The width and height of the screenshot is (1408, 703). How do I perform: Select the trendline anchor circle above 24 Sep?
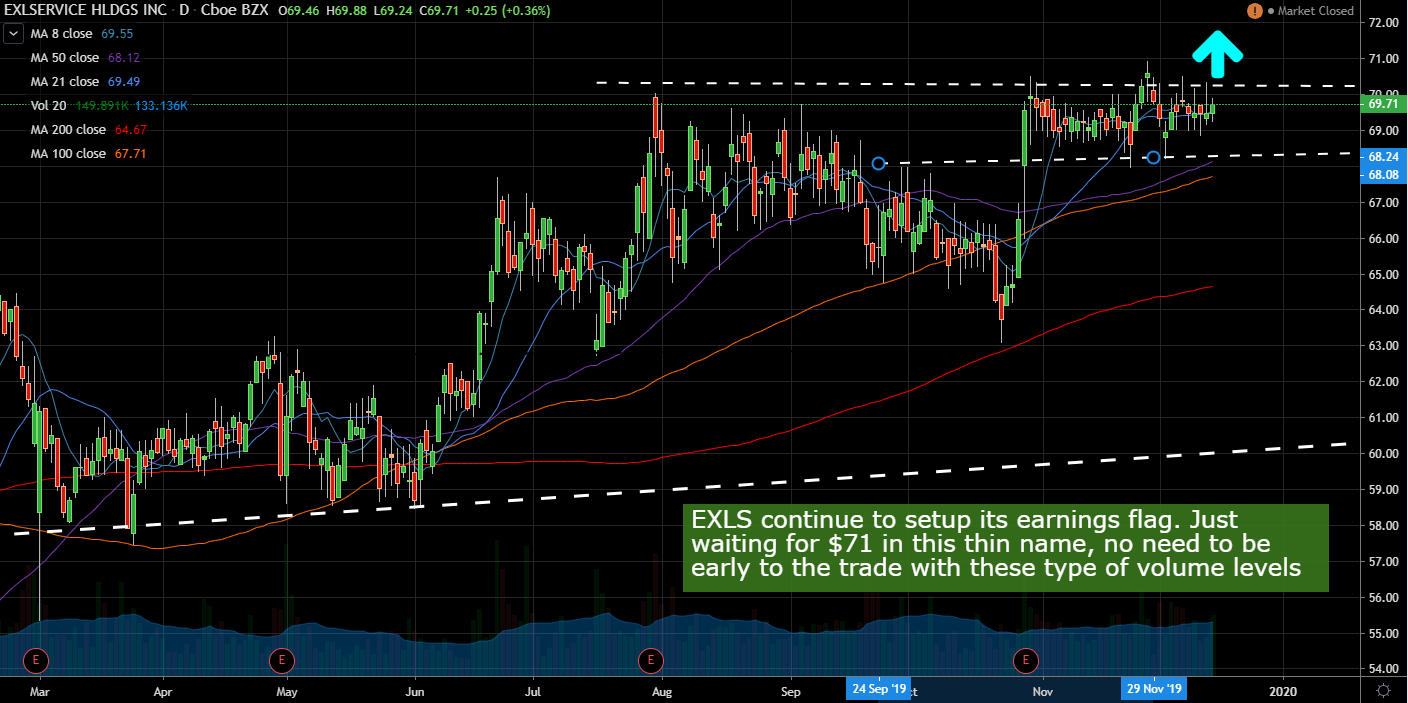[x=878, y=163]
